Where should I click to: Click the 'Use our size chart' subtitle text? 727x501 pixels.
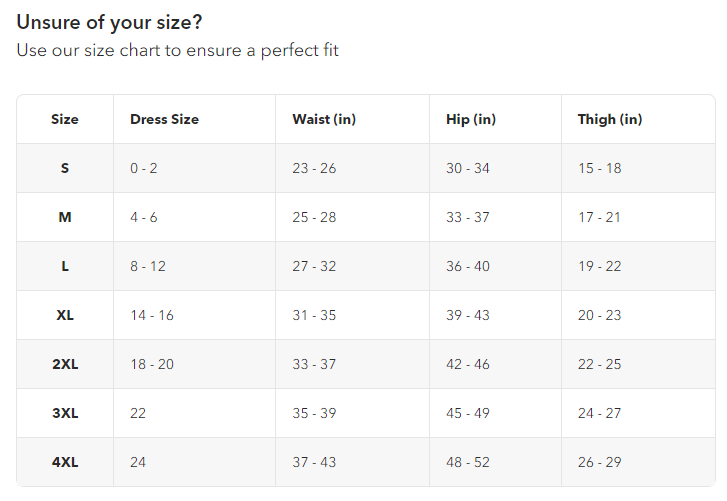178,50
